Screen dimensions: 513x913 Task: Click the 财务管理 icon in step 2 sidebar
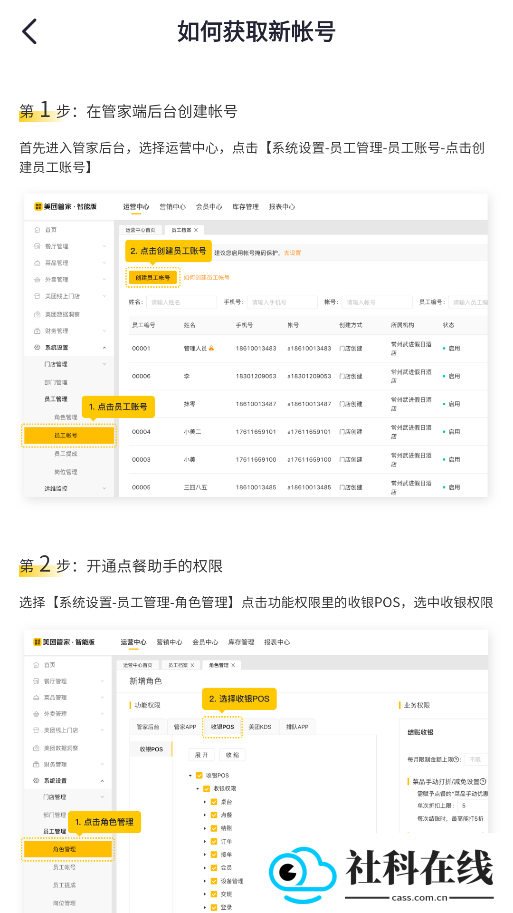tap(37, 764)
